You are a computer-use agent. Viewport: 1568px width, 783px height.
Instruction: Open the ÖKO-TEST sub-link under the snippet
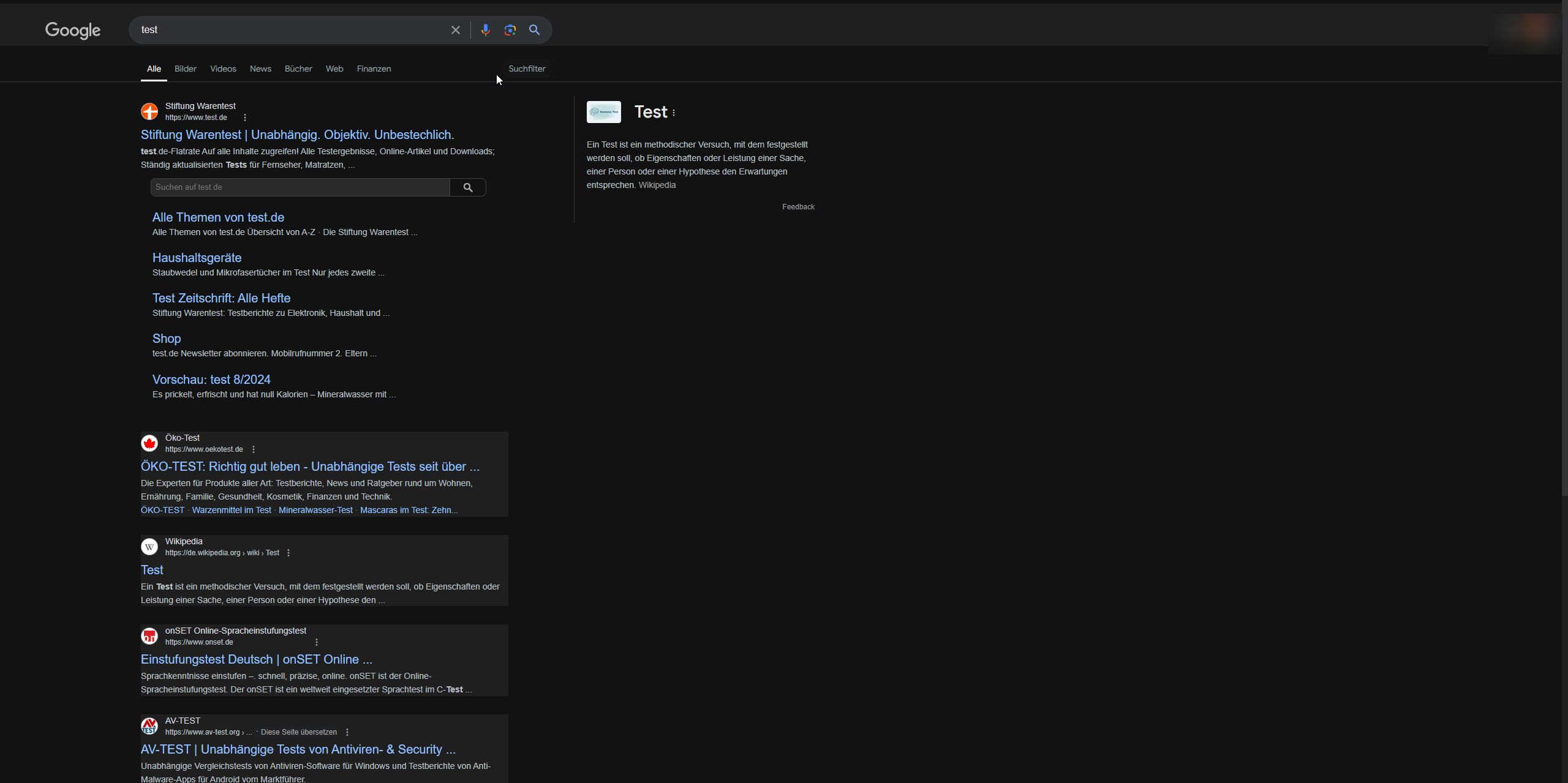click(162, 510)
